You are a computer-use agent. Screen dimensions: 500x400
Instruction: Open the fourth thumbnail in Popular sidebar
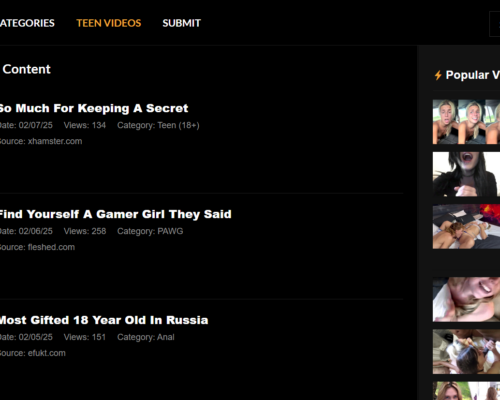(466, 299)
